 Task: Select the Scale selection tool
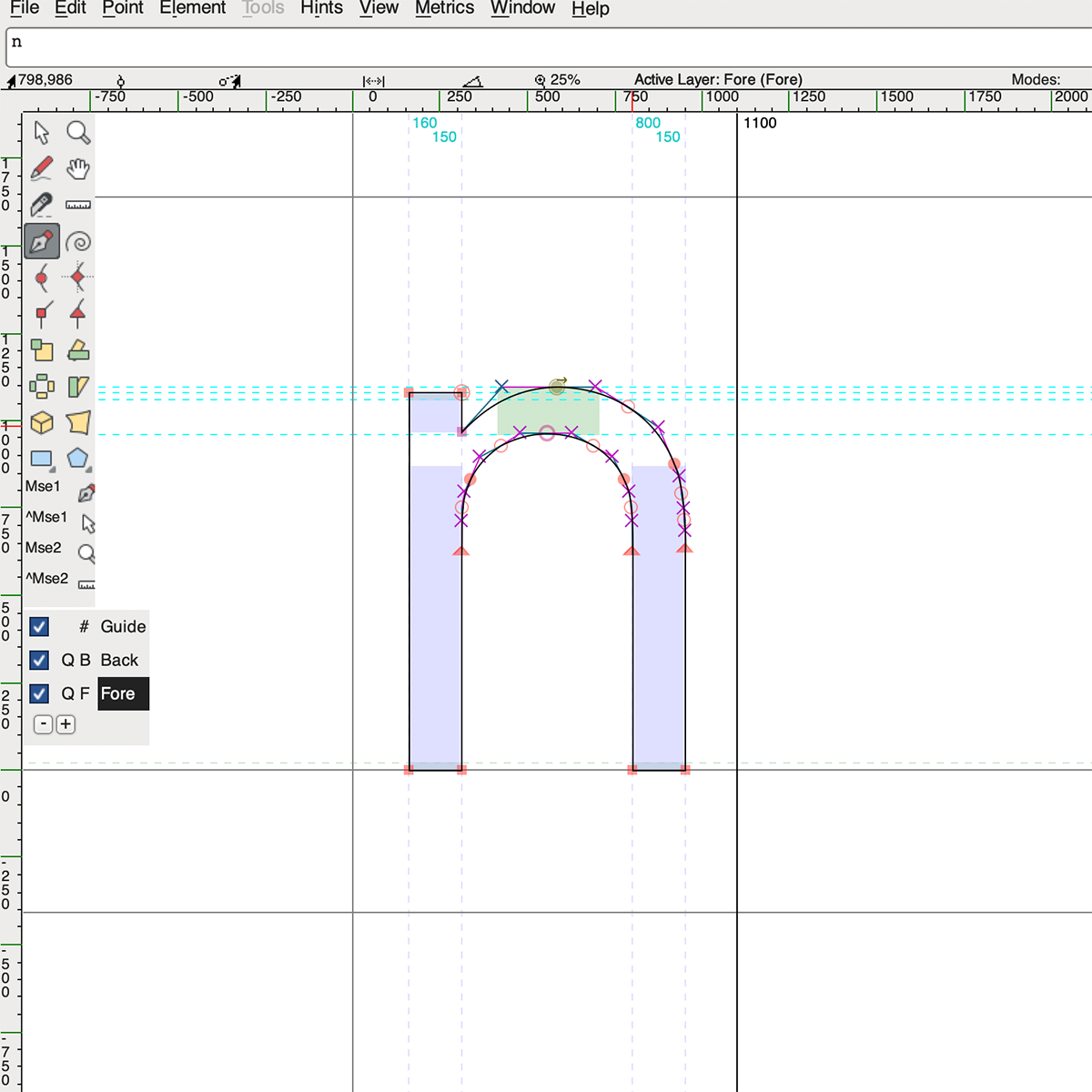click(x=42, y=350)
